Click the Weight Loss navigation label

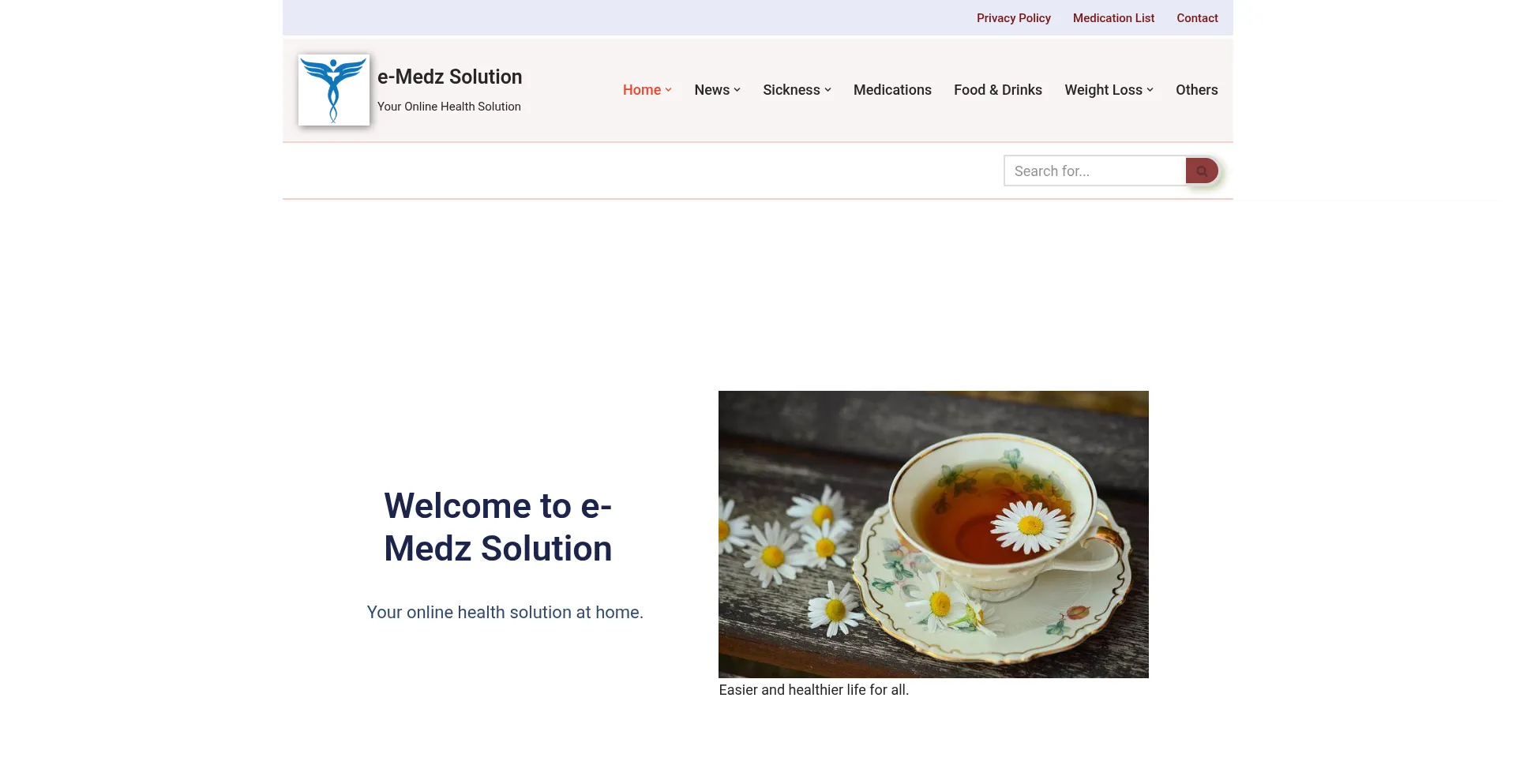coord(1103,90)
